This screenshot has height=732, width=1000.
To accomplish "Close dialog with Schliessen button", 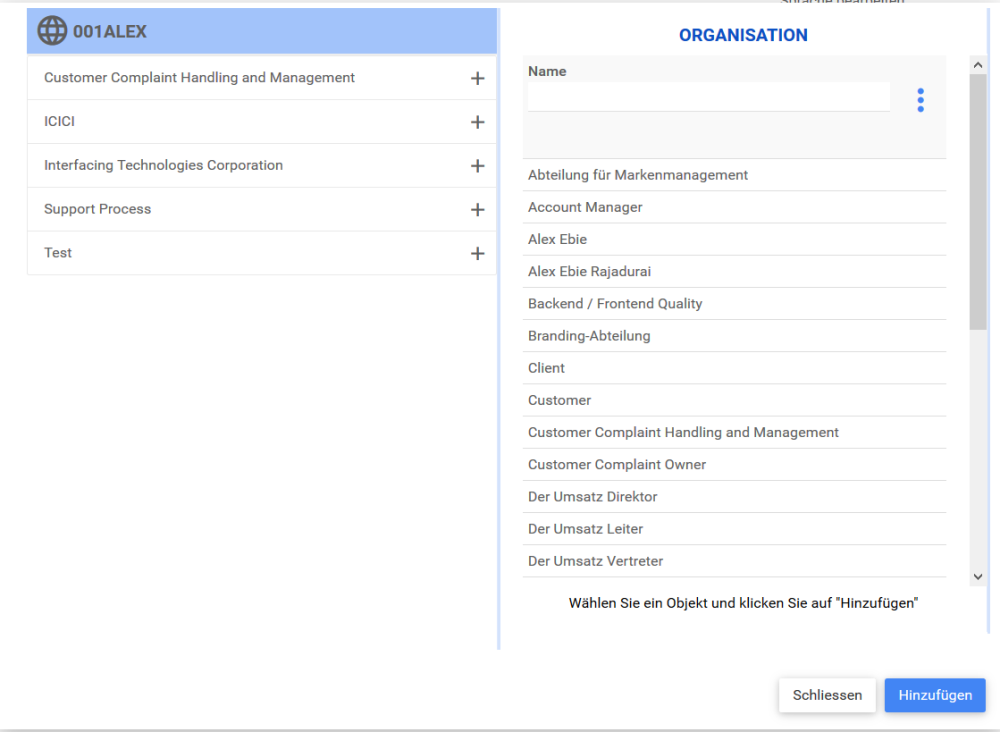I will pyautogui.click(x=827, y=695).
